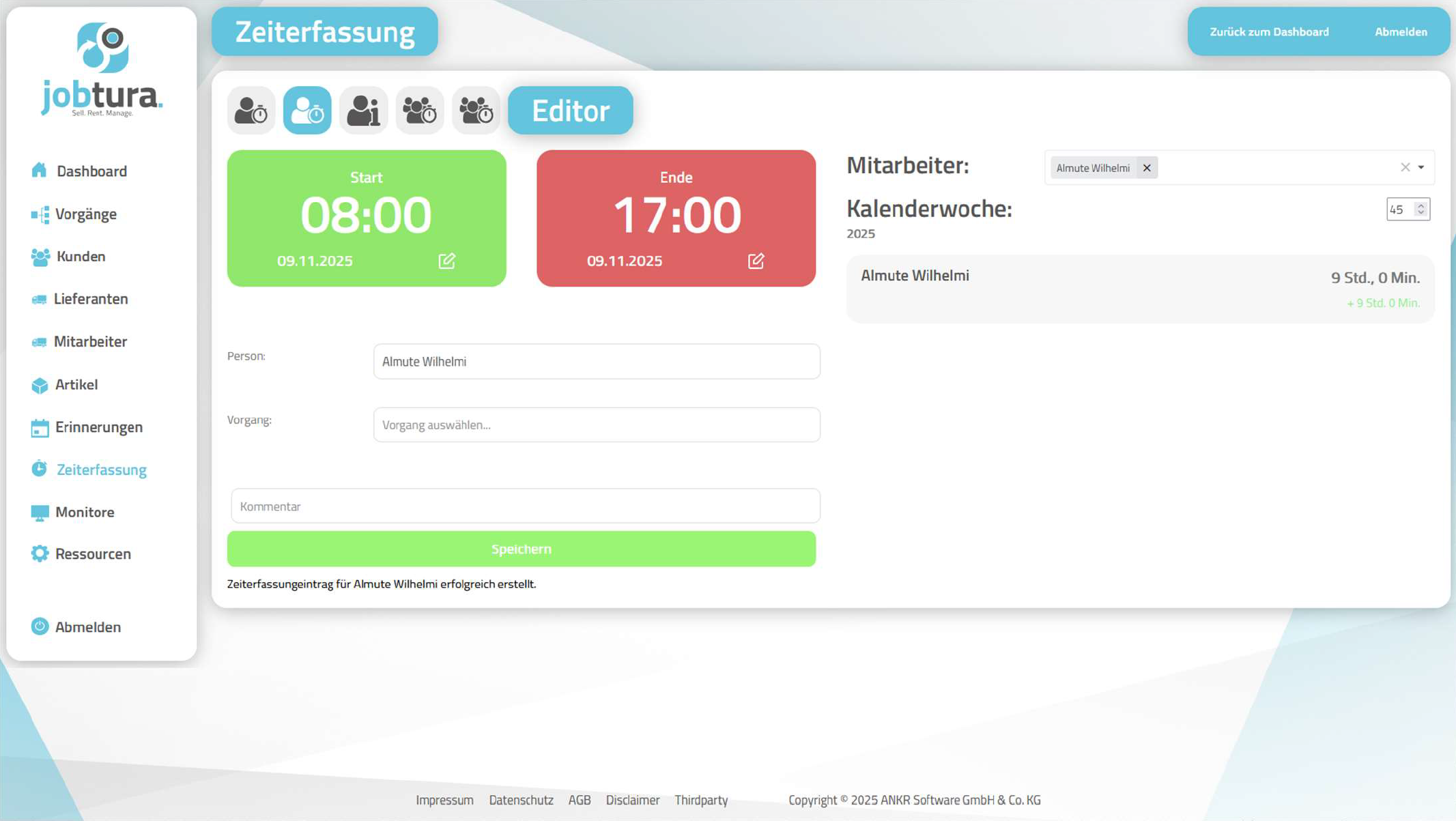This screenshot has width=1456, height=821.
Task: Open the Datenschutz footer link
Action: 521,800
